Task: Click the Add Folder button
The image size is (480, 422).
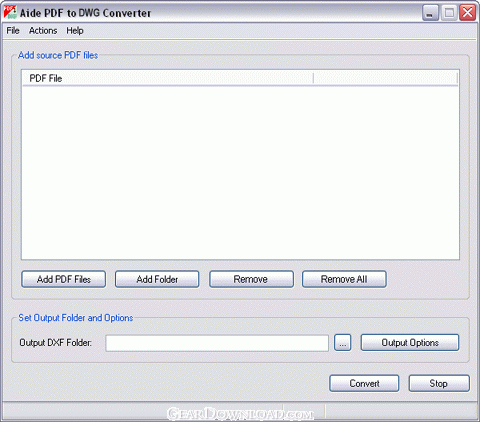Action: tap(157, 279)
